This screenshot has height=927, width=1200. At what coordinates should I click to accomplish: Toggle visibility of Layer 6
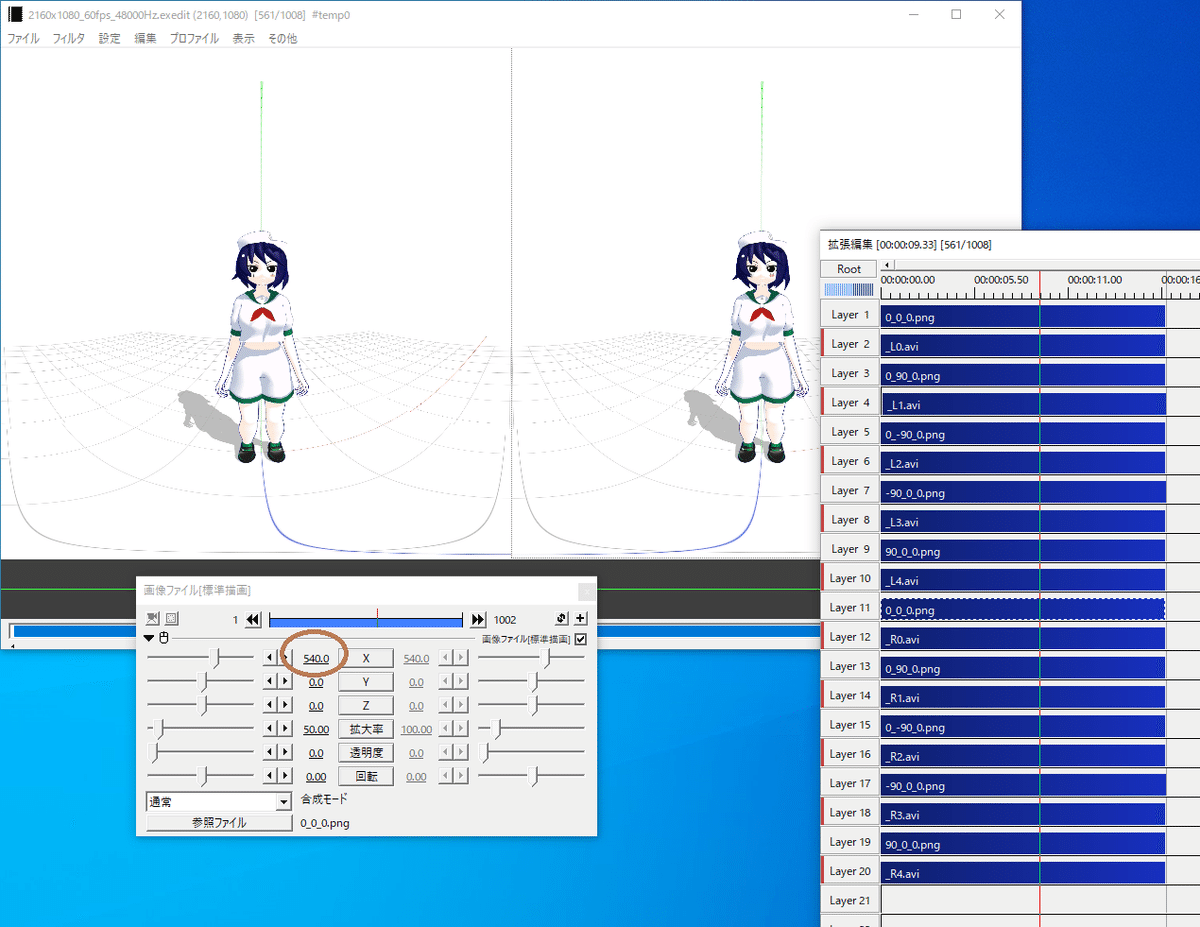850,461
